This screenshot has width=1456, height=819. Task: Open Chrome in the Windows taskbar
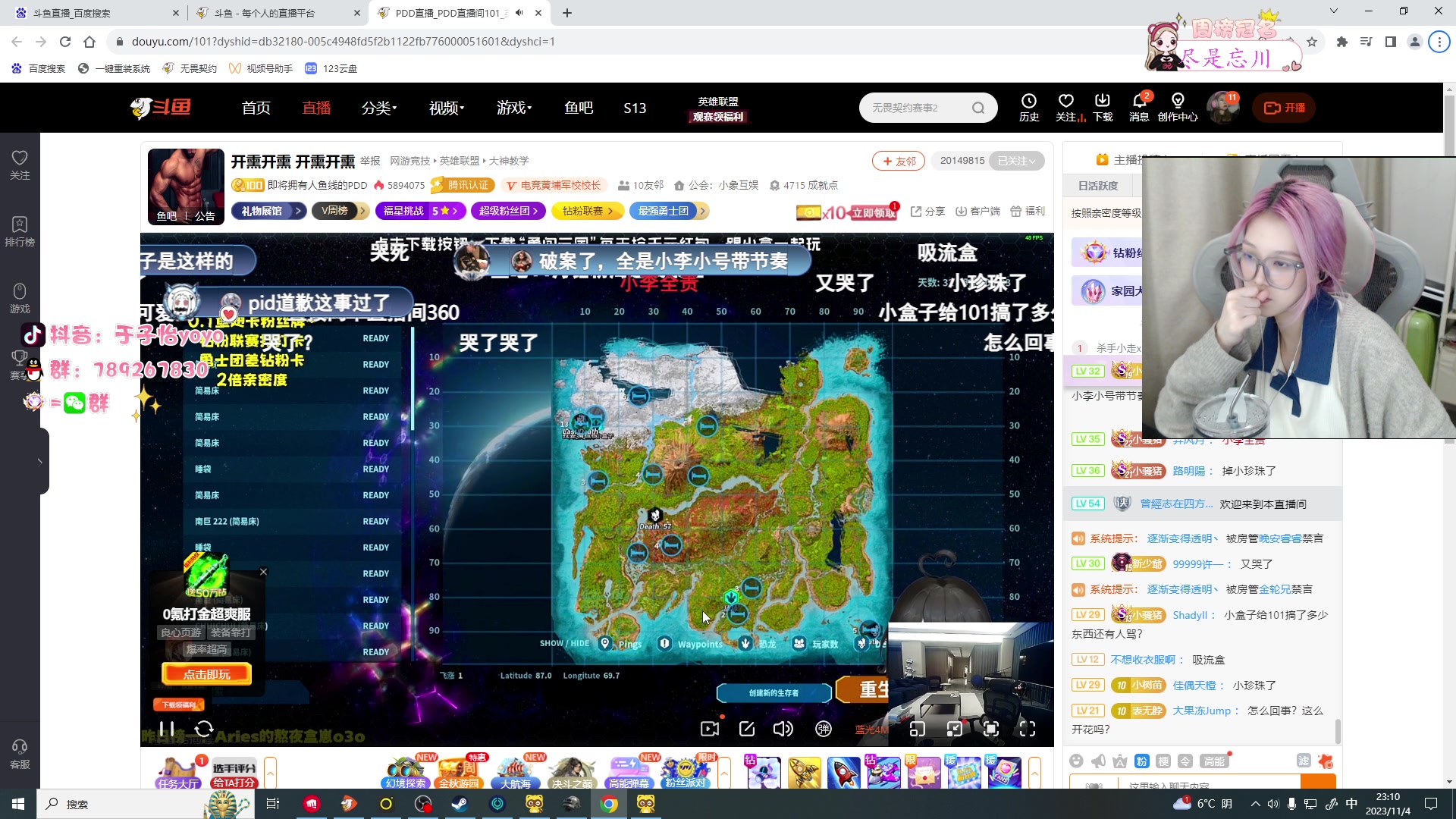[608, 804]
